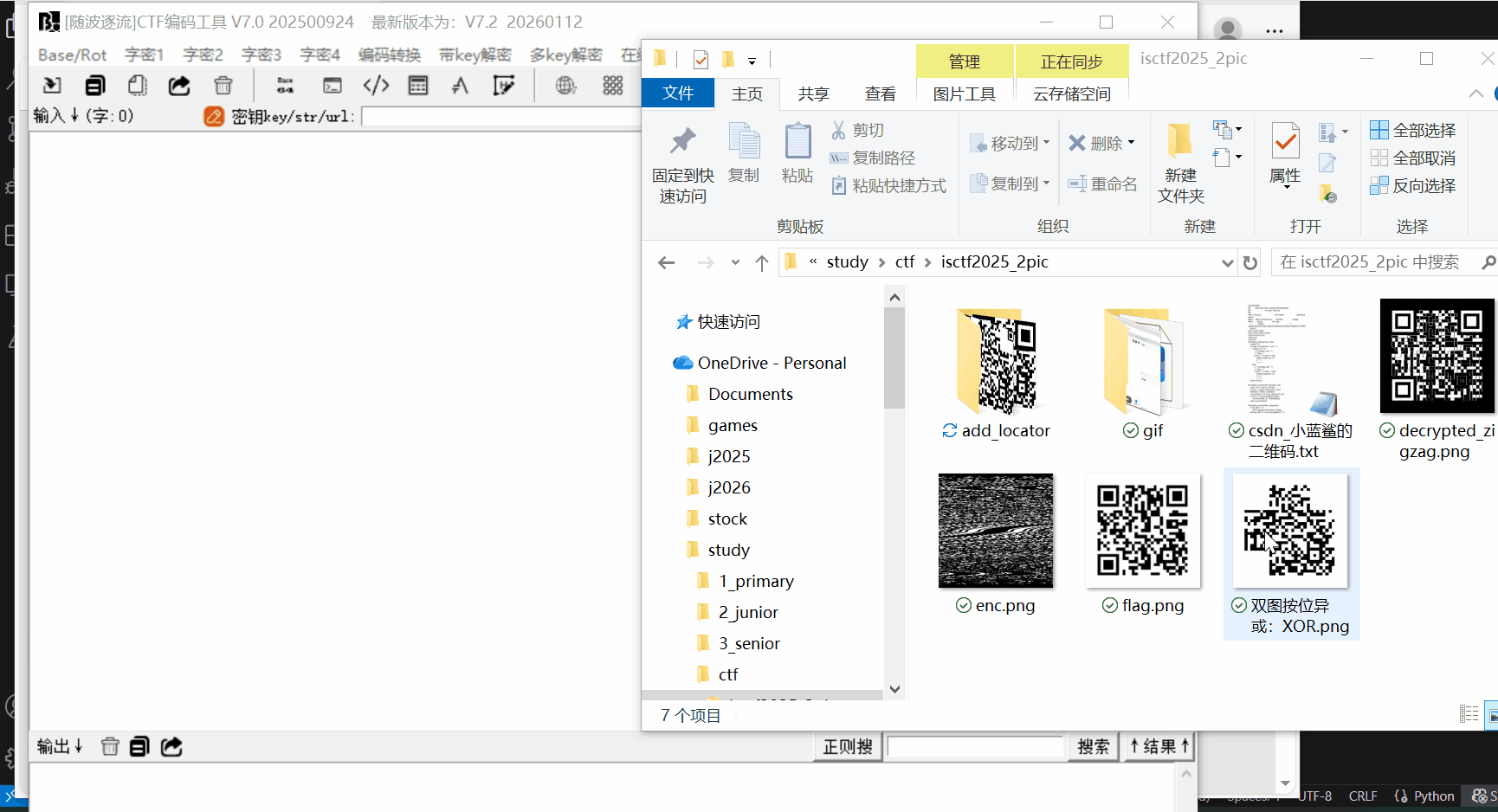The height and width of the screenshot is (812, 1498).
Task: Switch to the 图片工具 ribbon tab
Action: (x=965, y=93)
